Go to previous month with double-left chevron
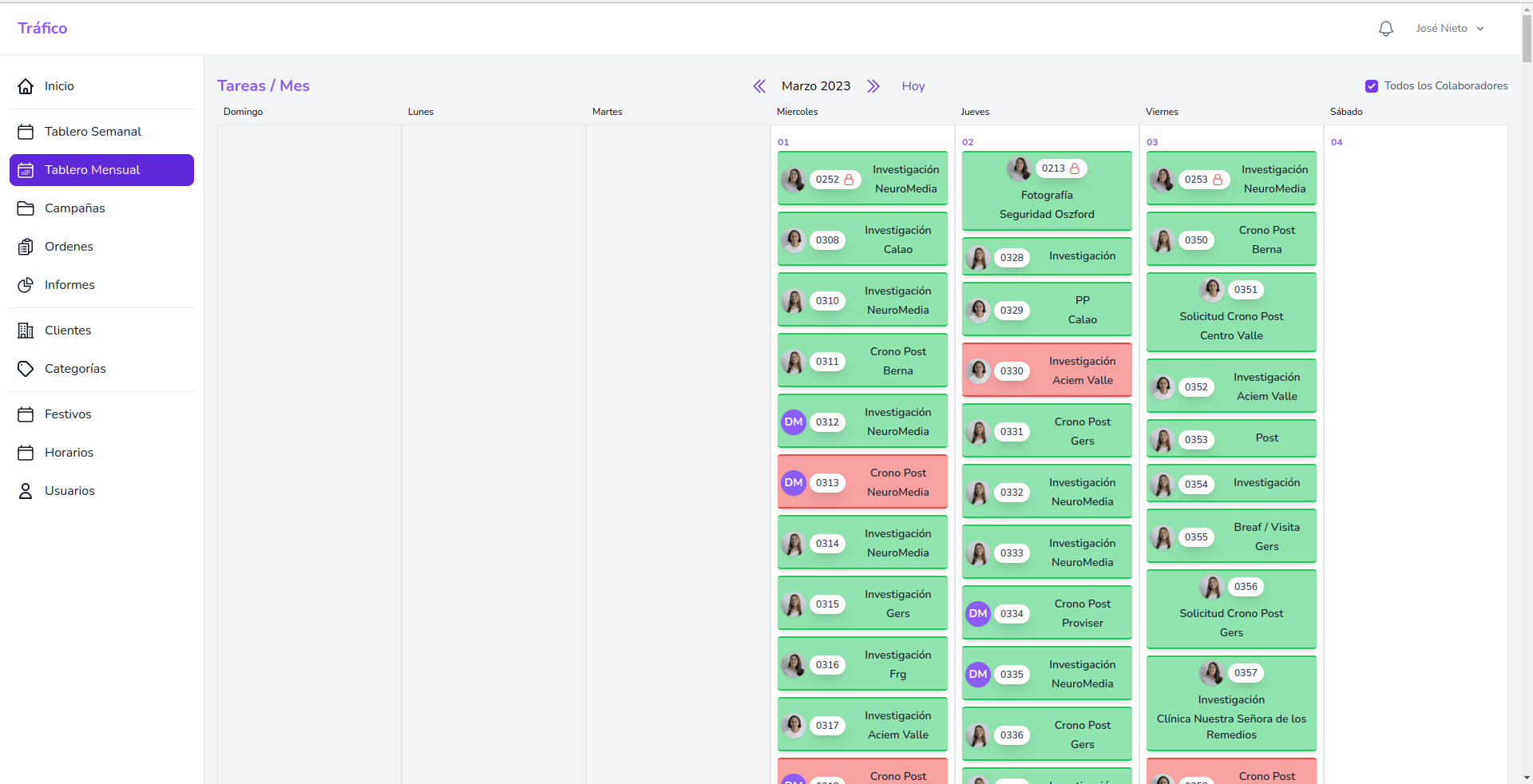Screen dimensions: 1533x784 click(759, 86)
